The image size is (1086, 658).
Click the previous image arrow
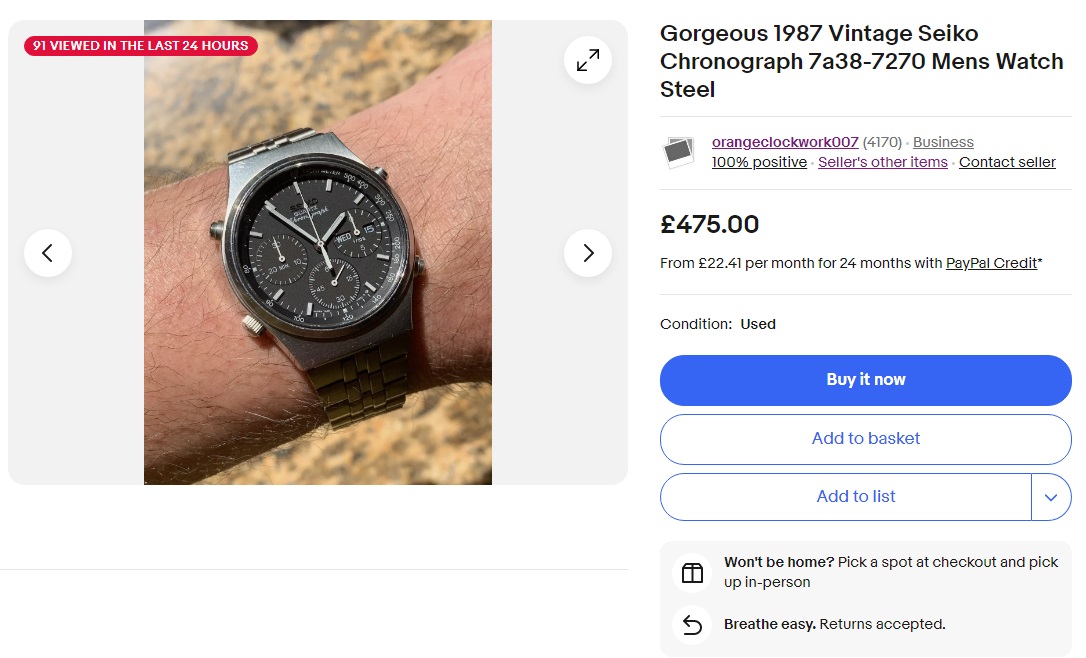(x=48, y=253)
